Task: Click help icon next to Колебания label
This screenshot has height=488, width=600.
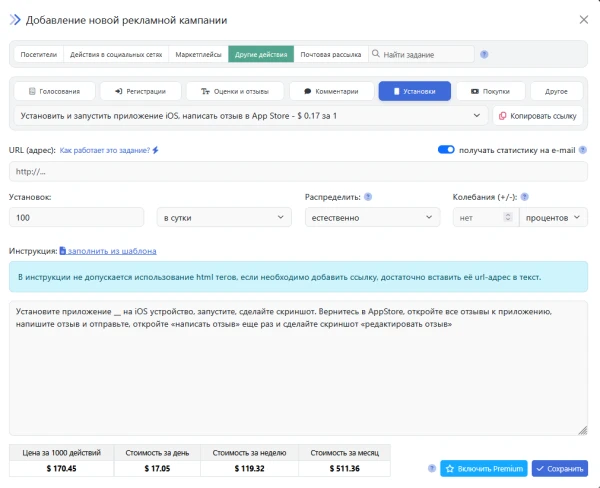Action: [525, 197]
